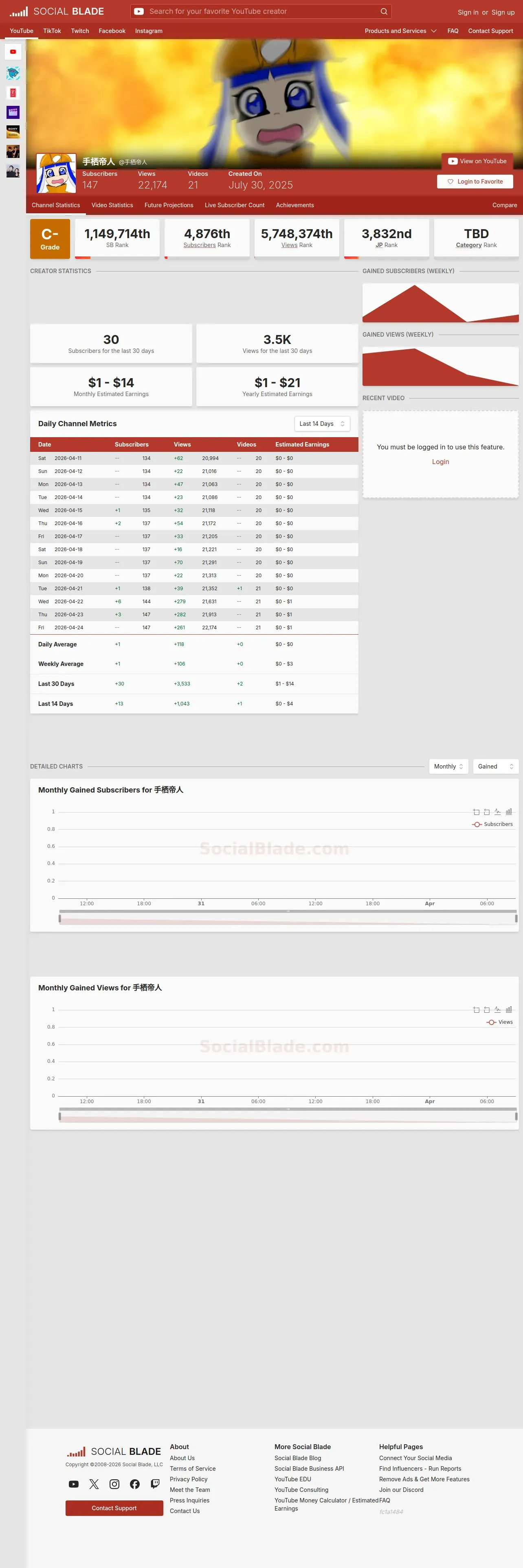The height and width of the screenshot is (1568, 523).
Task: Click date cell 2026-04-22 in table
Action: 69,601
